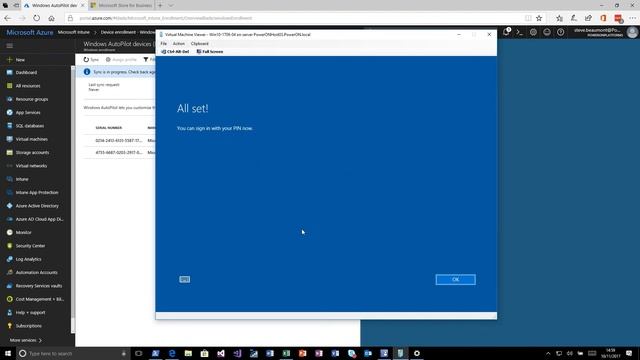640x360 pixels.
Task: Switch the VM viewer to Full Screen
Action: click(210, 52)
